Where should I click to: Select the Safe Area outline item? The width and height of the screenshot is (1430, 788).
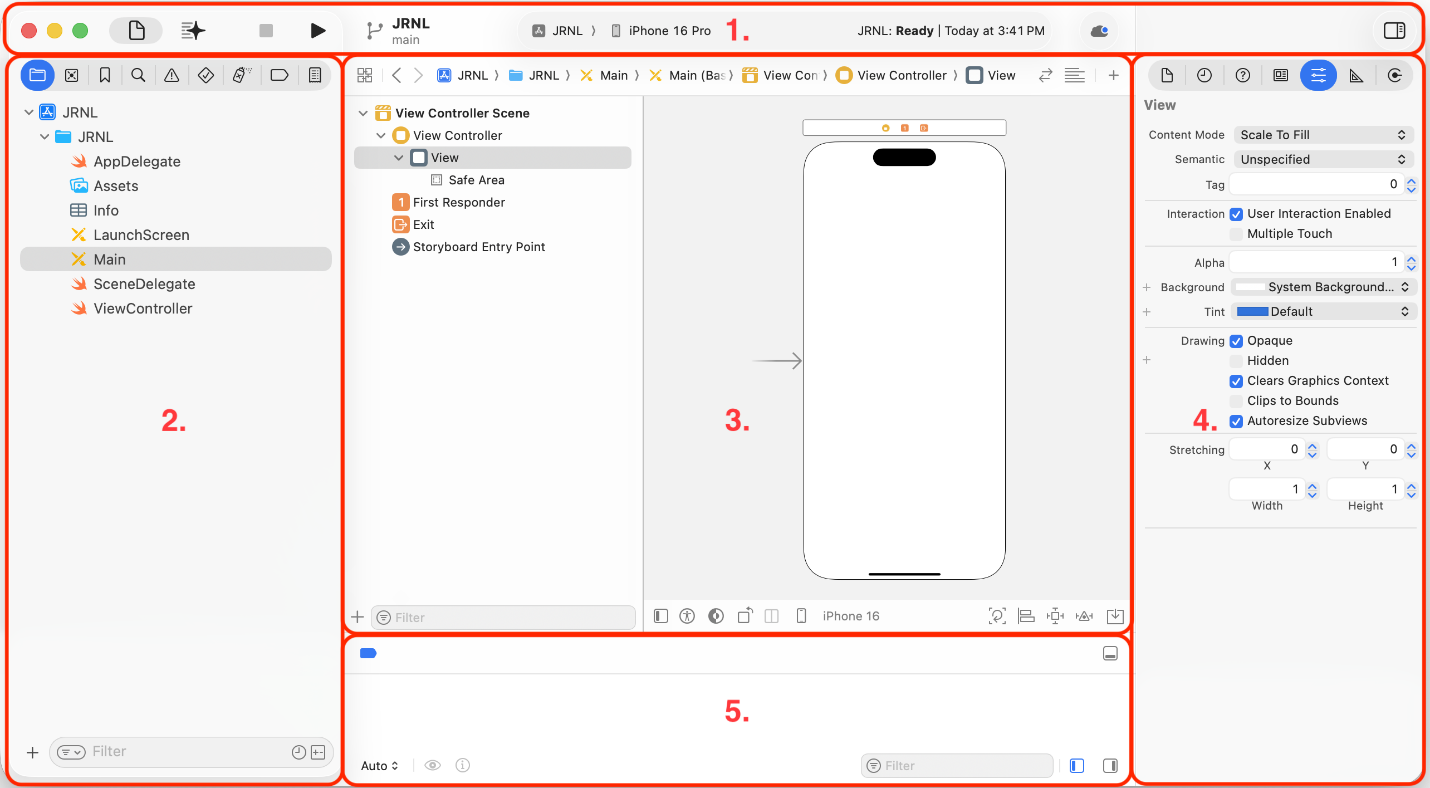point(475,179)
